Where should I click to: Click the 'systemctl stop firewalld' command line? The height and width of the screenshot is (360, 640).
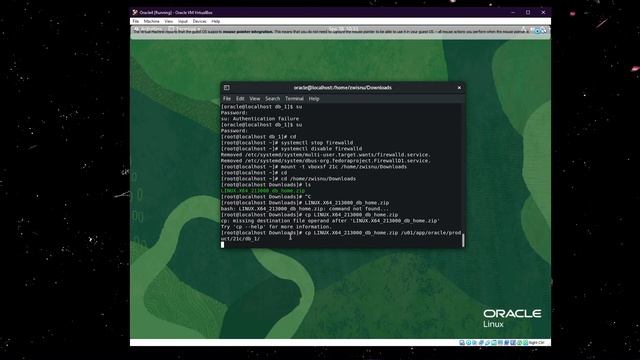(287, 142)
